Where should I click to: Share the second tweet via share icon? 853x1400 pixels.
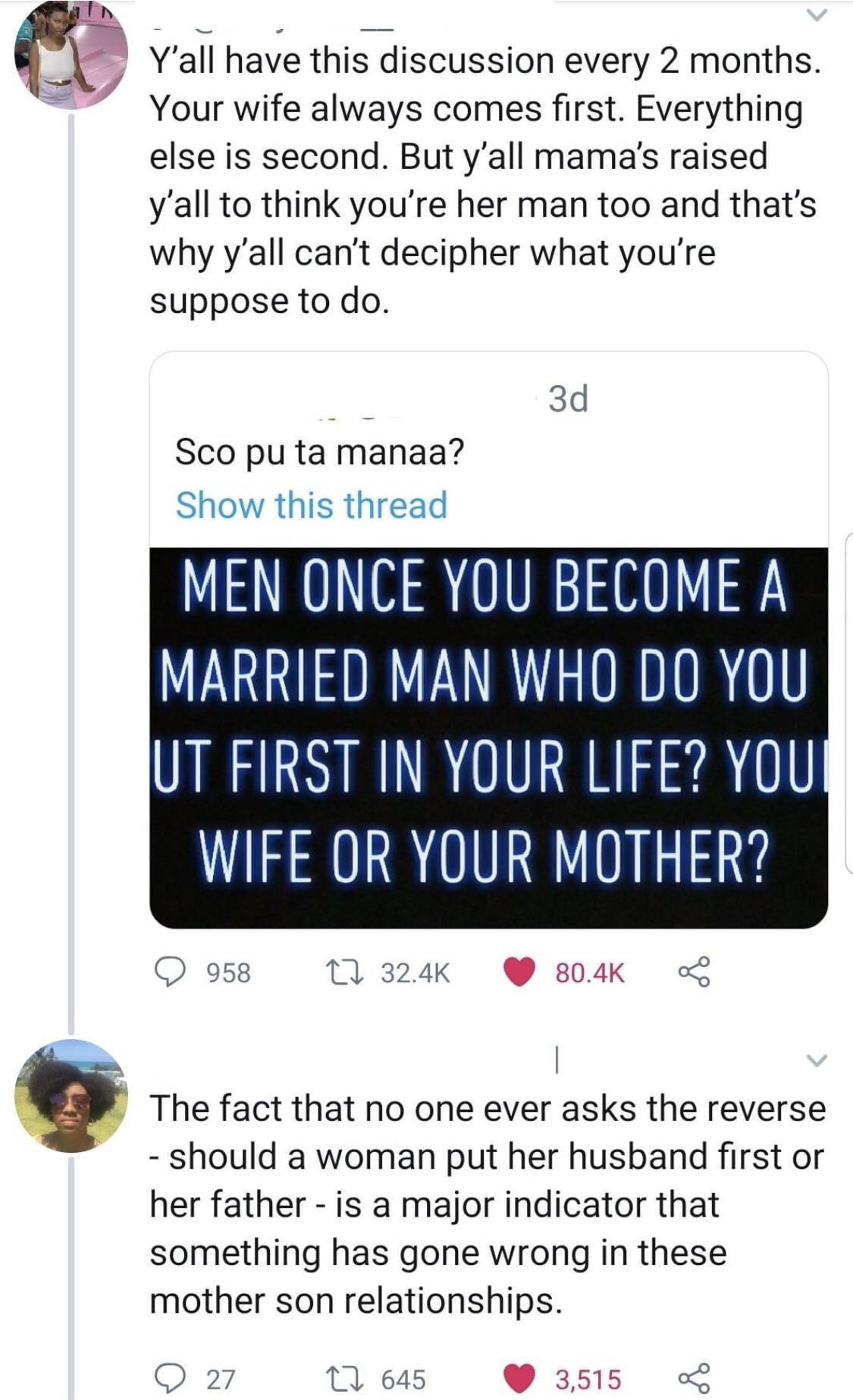694,1378
